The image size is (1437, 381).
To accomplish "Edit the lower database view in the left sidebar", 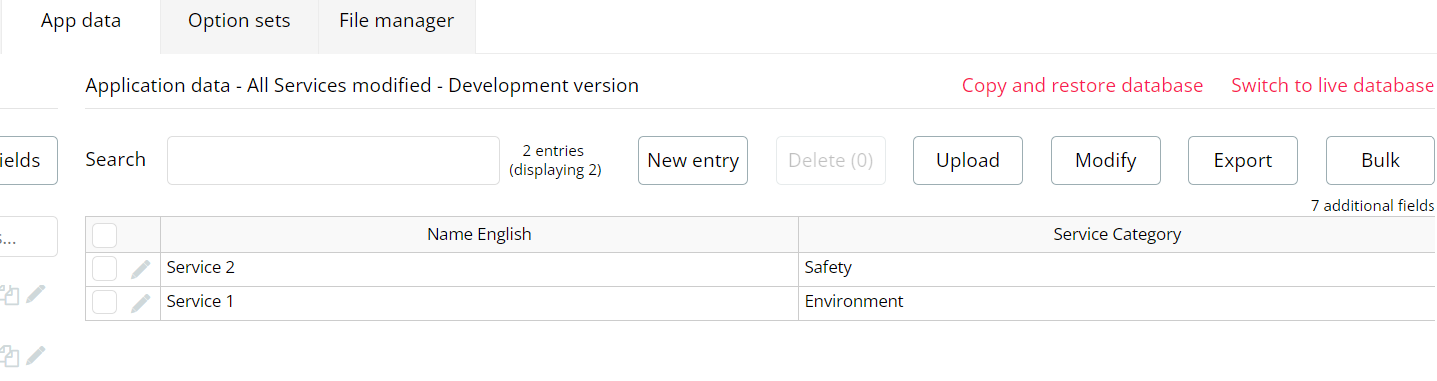I will (36, 355).
